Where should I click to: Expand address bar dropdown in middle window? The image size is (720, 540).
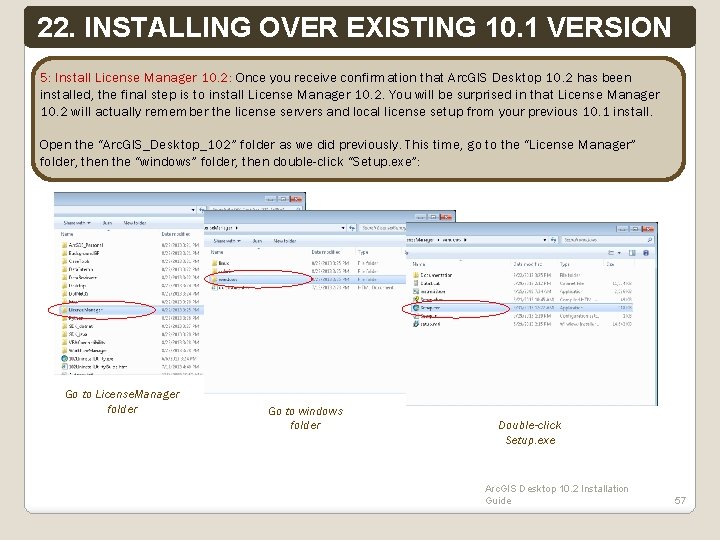343,228
